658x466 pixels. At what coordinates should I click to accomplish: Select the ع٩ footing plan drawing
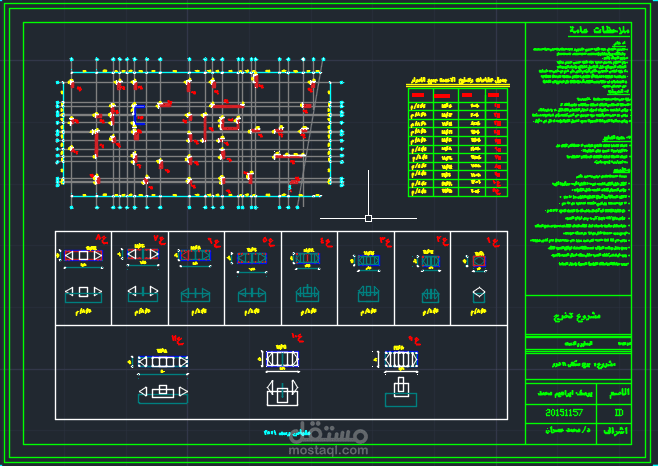click(x=401, y=359)
